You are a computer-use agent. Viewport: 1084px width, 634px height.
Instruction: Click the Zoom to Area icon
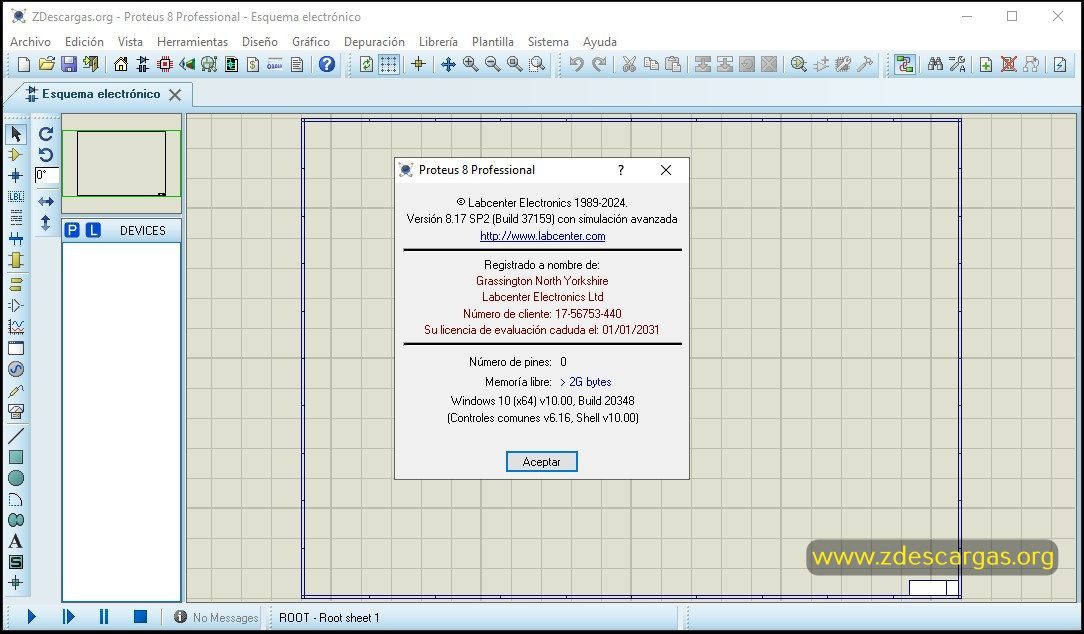tap(537, 64)
